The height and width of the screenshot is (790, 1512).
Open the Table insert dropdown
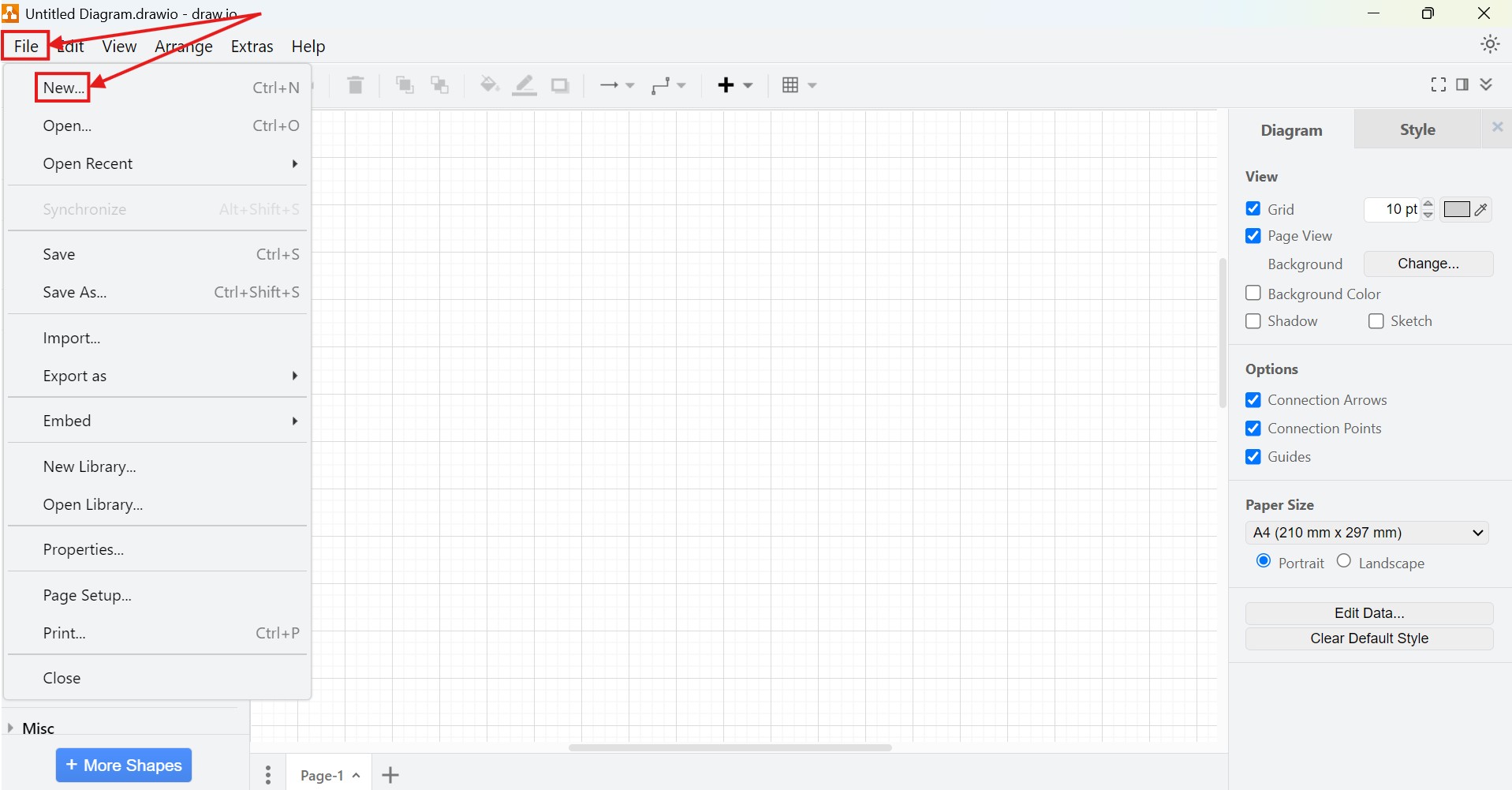click(x=799, y=85)
